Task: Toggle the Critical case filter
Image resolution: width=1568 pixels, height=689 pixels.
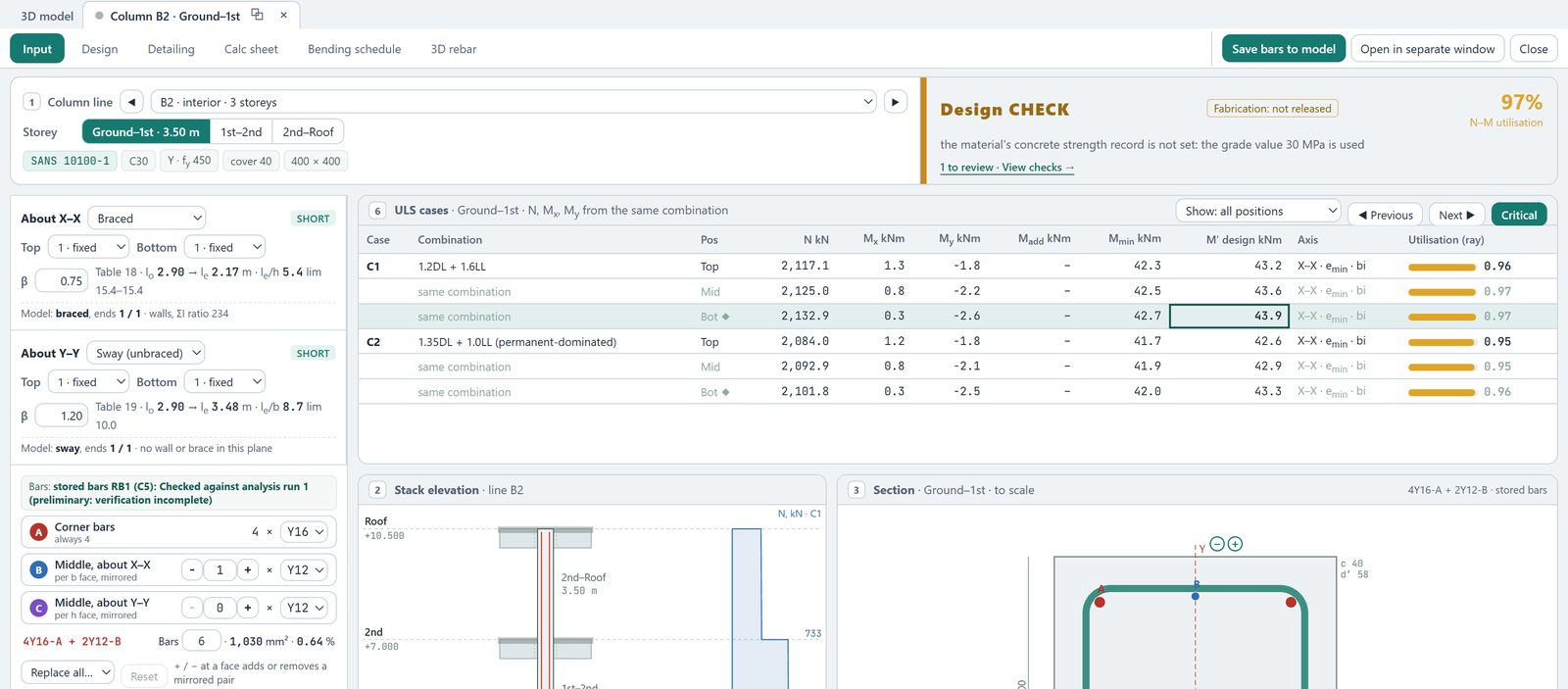Action: click(1519, 215)
